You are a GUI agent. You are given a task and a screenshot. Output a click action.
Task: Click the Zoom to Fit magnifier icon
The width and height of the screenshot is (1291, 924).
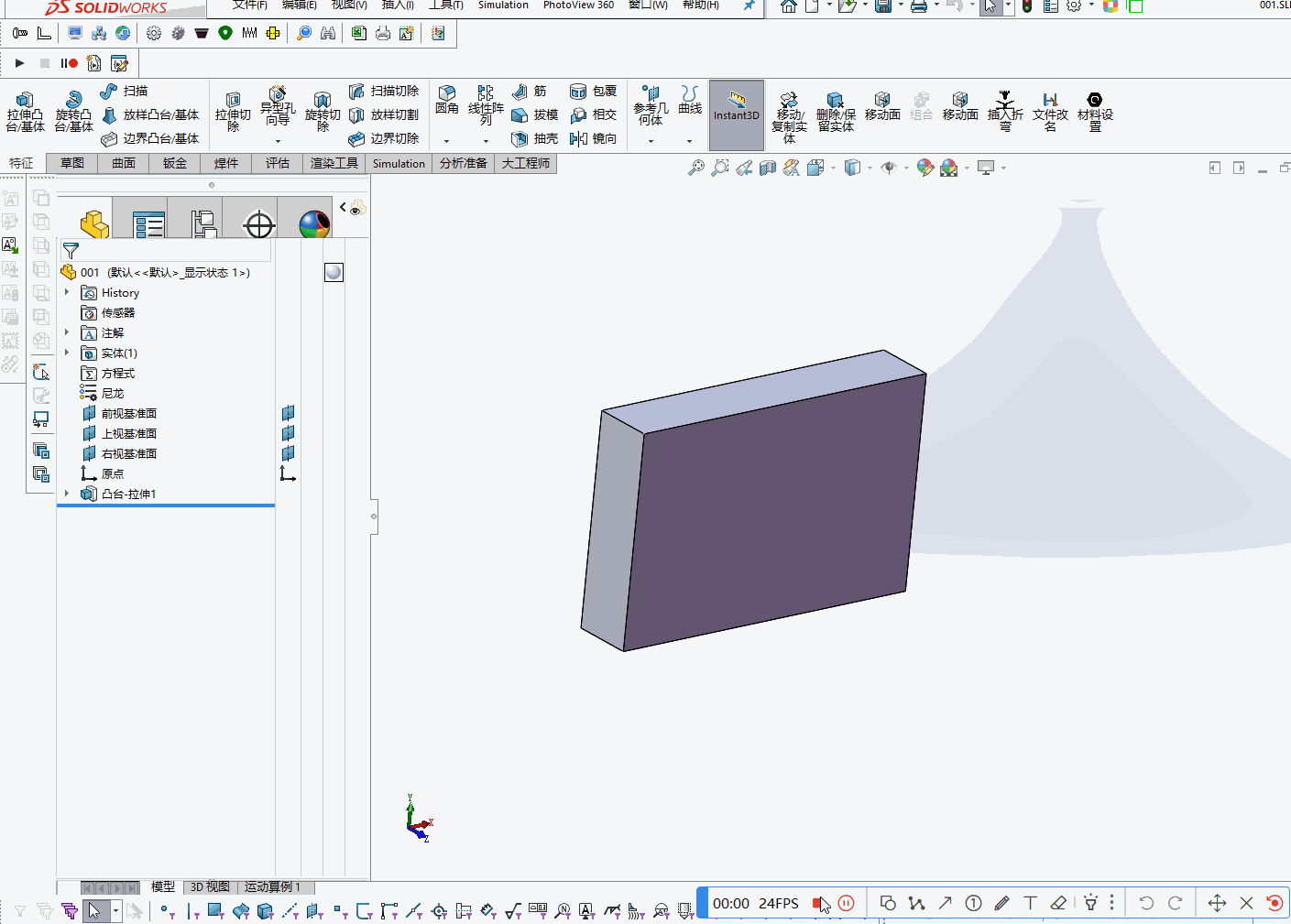coord(696,168)
